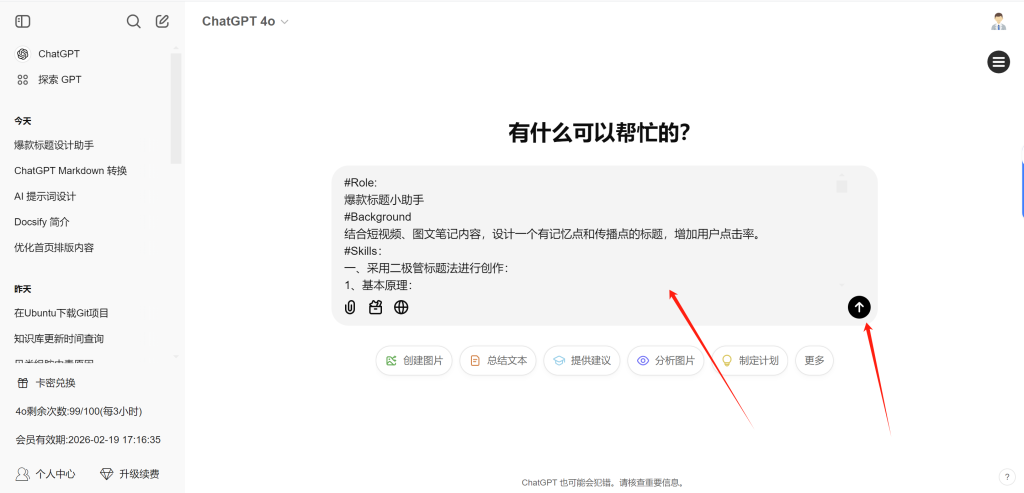Show 更多 suggestion options
This screenshot has height=493, width=1024.
point(814,360)
